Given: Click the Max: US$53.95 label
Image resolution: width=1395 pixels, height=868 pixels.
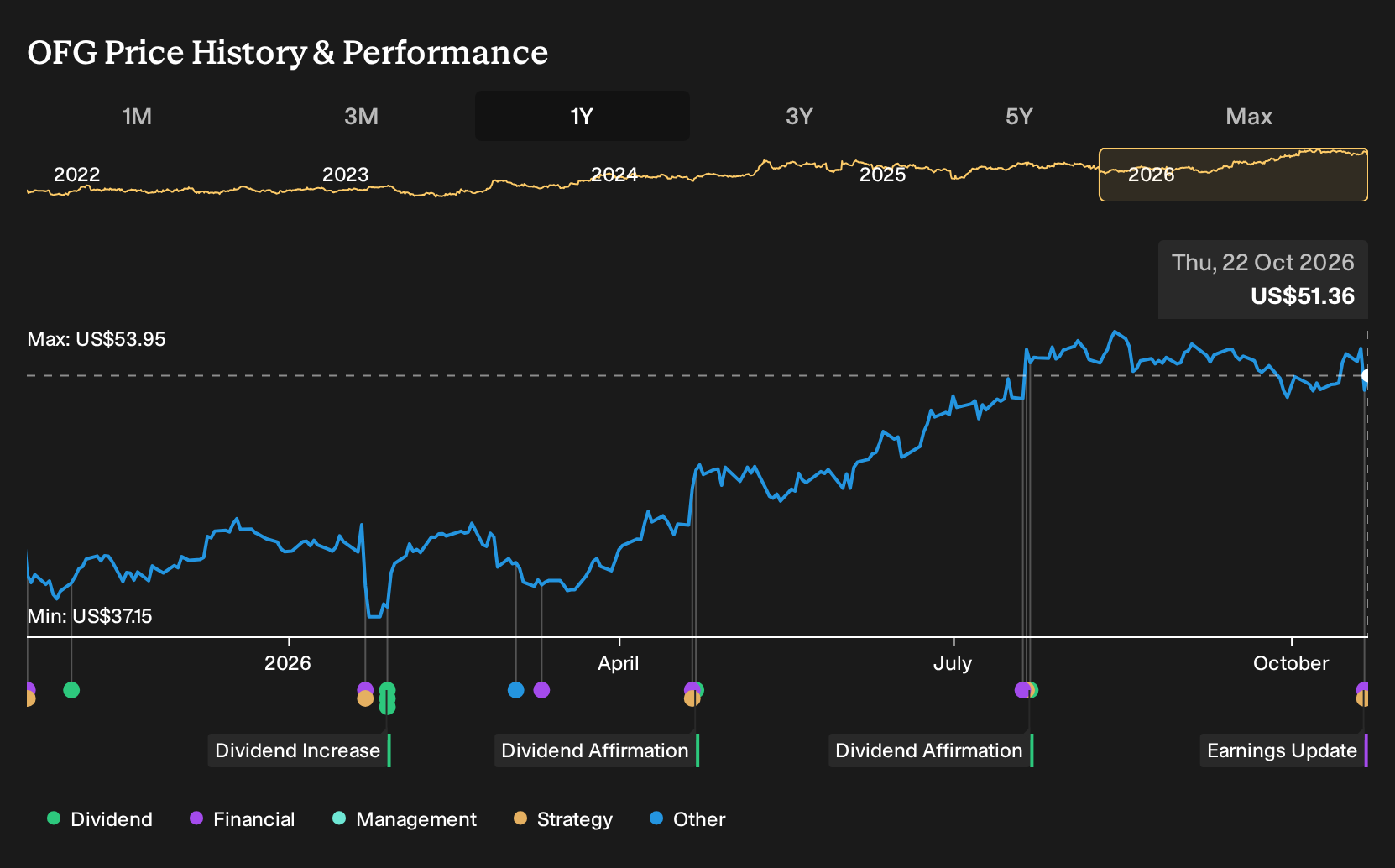Looking at the screenshot, I should (x=97, y=339).
